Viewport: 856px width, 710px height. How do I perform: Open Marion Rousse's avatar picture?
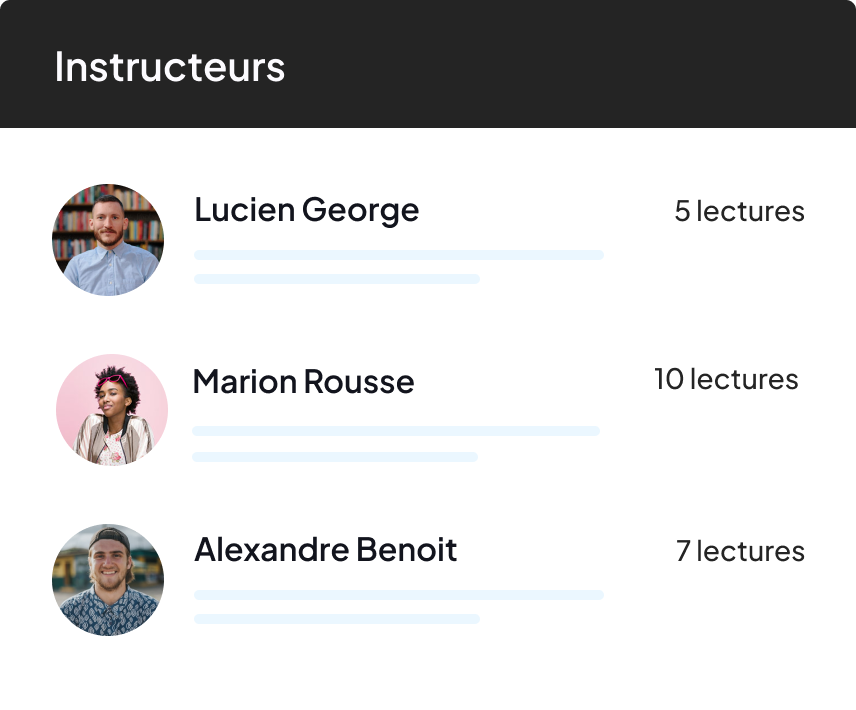(112, 410)
